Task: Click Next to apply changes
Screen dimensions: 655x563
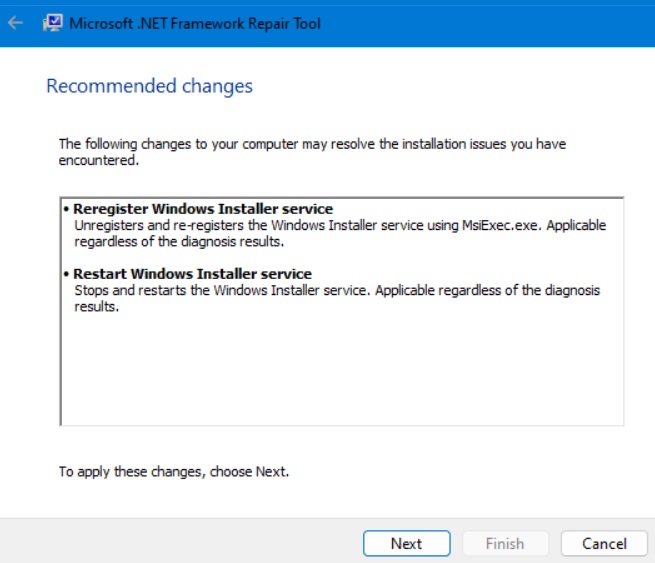Action: [x=406, y=543]
